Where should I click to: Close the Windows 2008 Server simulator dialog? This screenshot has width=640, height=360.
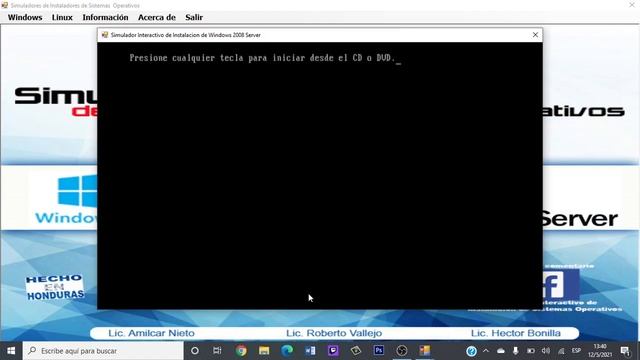click(x=535, y=35)
